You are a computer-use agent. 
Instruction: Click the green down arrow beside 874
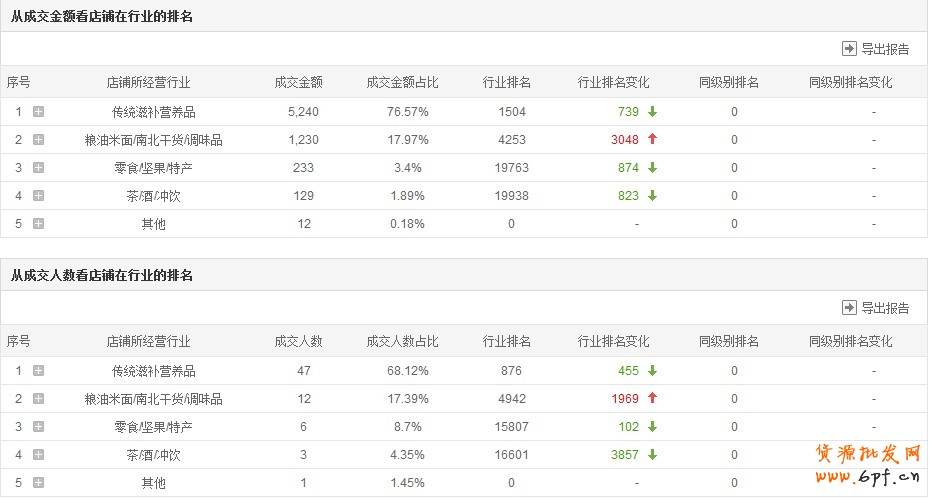[x=653, y=168]
